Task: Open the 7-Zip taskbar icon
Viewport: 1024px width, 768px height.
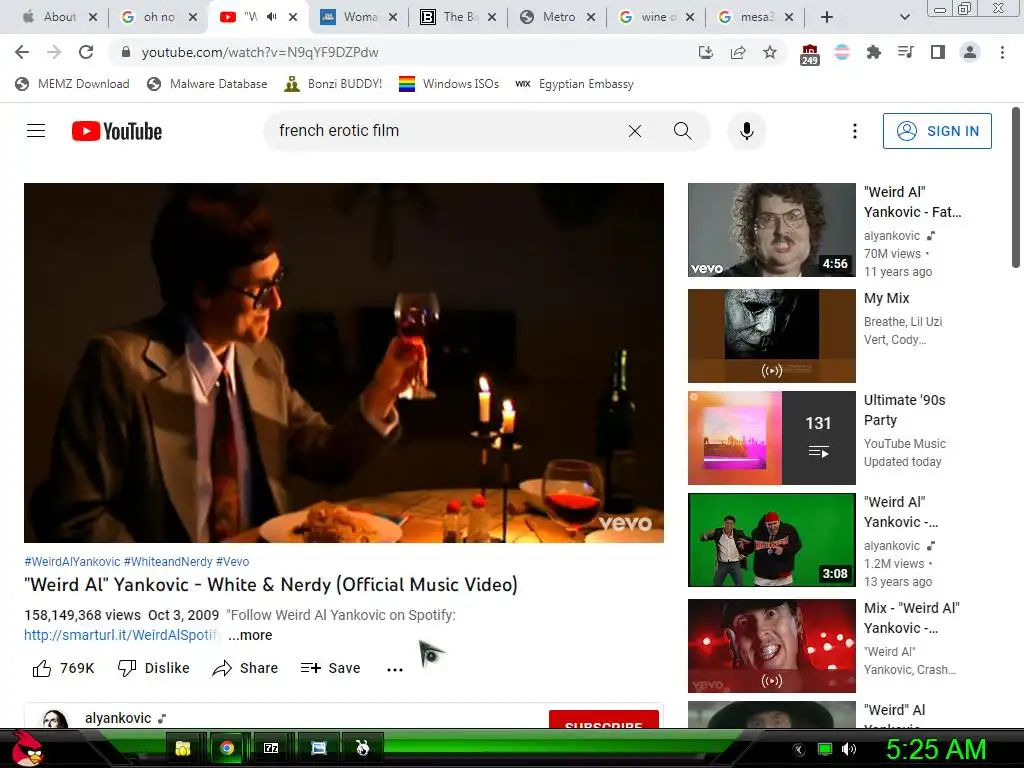Action: coord(271,748)
